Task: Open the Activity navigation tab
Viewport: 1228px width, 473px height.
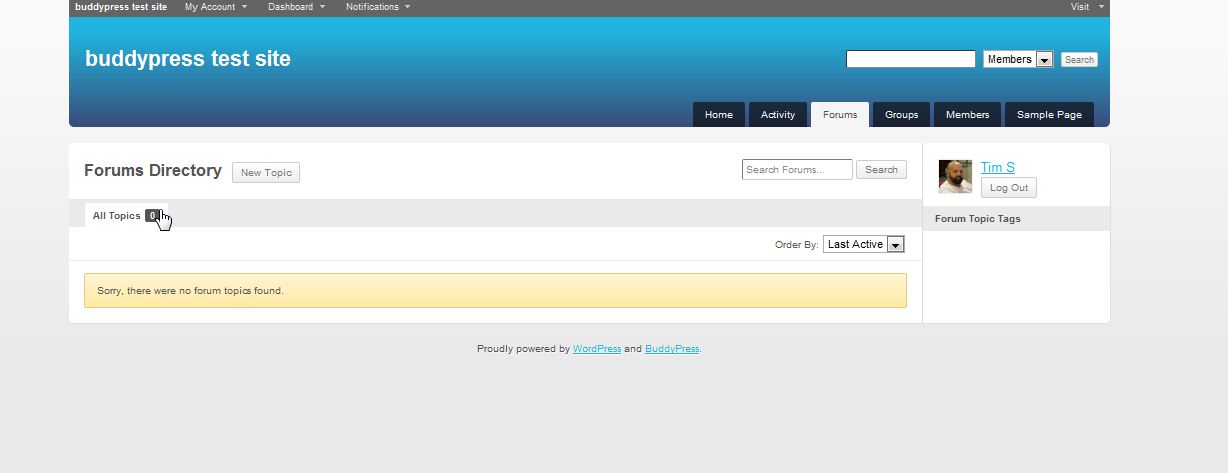Action: (x=778, y=115)
